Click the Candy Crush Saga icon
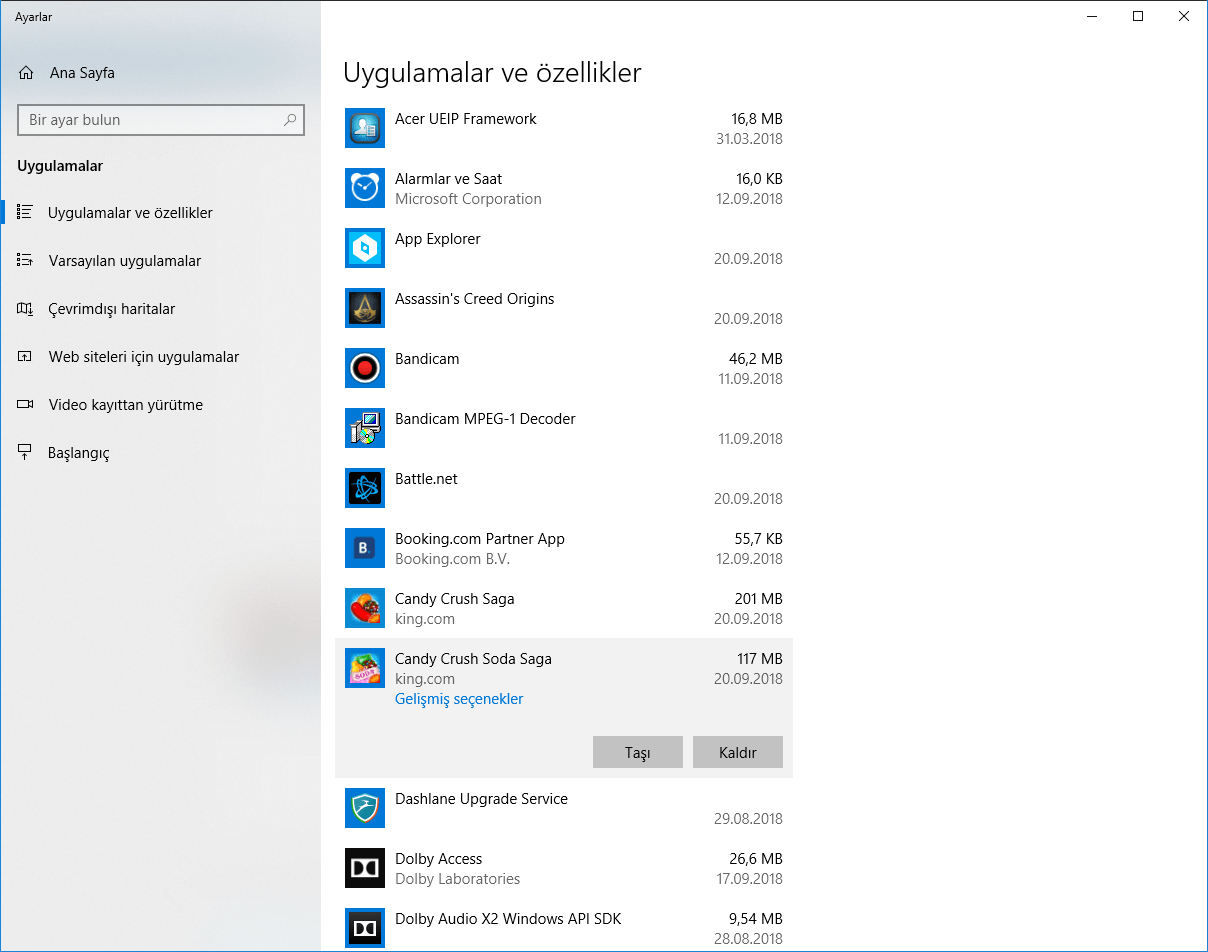 pos(365,608)
